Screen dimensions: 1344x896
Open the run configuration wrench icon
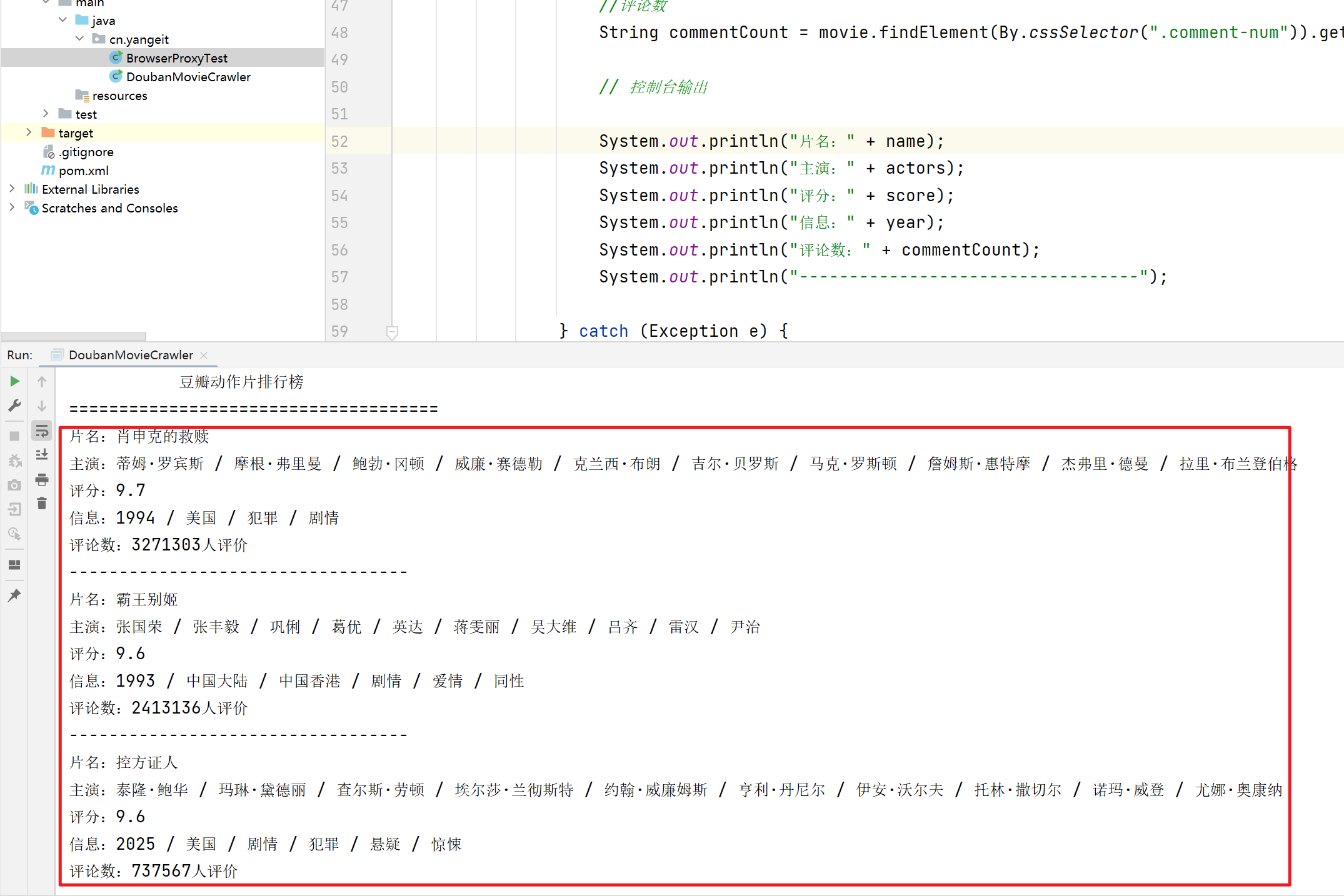[x=14, y=406]
